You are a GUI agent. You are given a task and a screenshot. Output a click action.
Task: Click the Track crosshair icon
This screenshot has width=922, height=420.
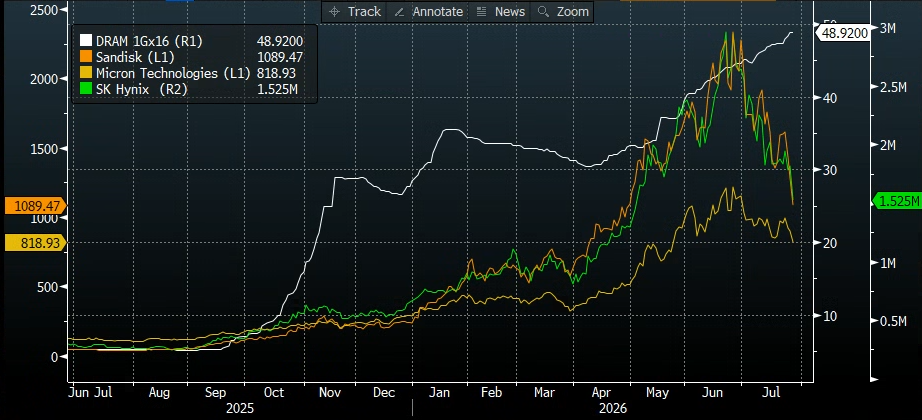tap(334, 12)
